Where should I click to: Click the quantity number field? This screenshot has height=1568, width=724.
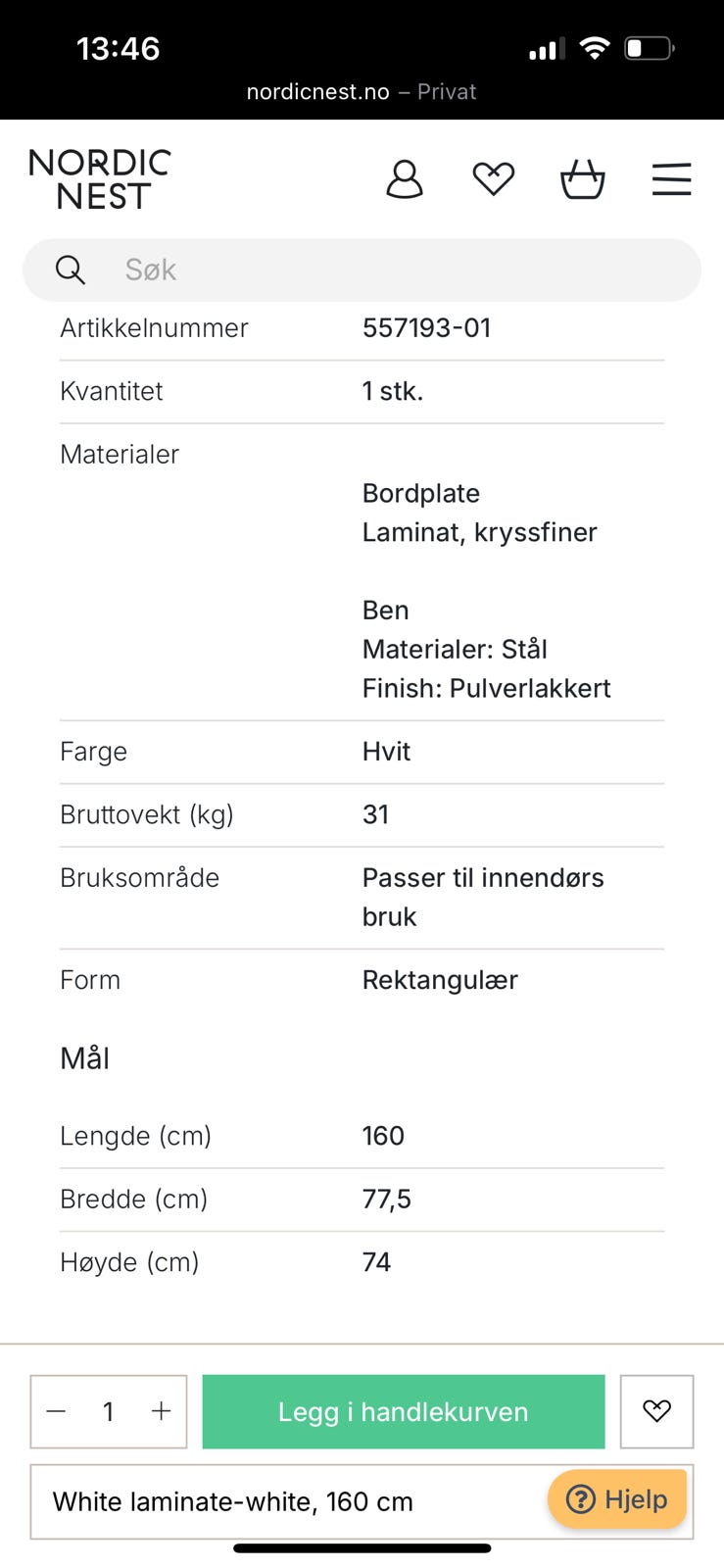click(109, 1411)
